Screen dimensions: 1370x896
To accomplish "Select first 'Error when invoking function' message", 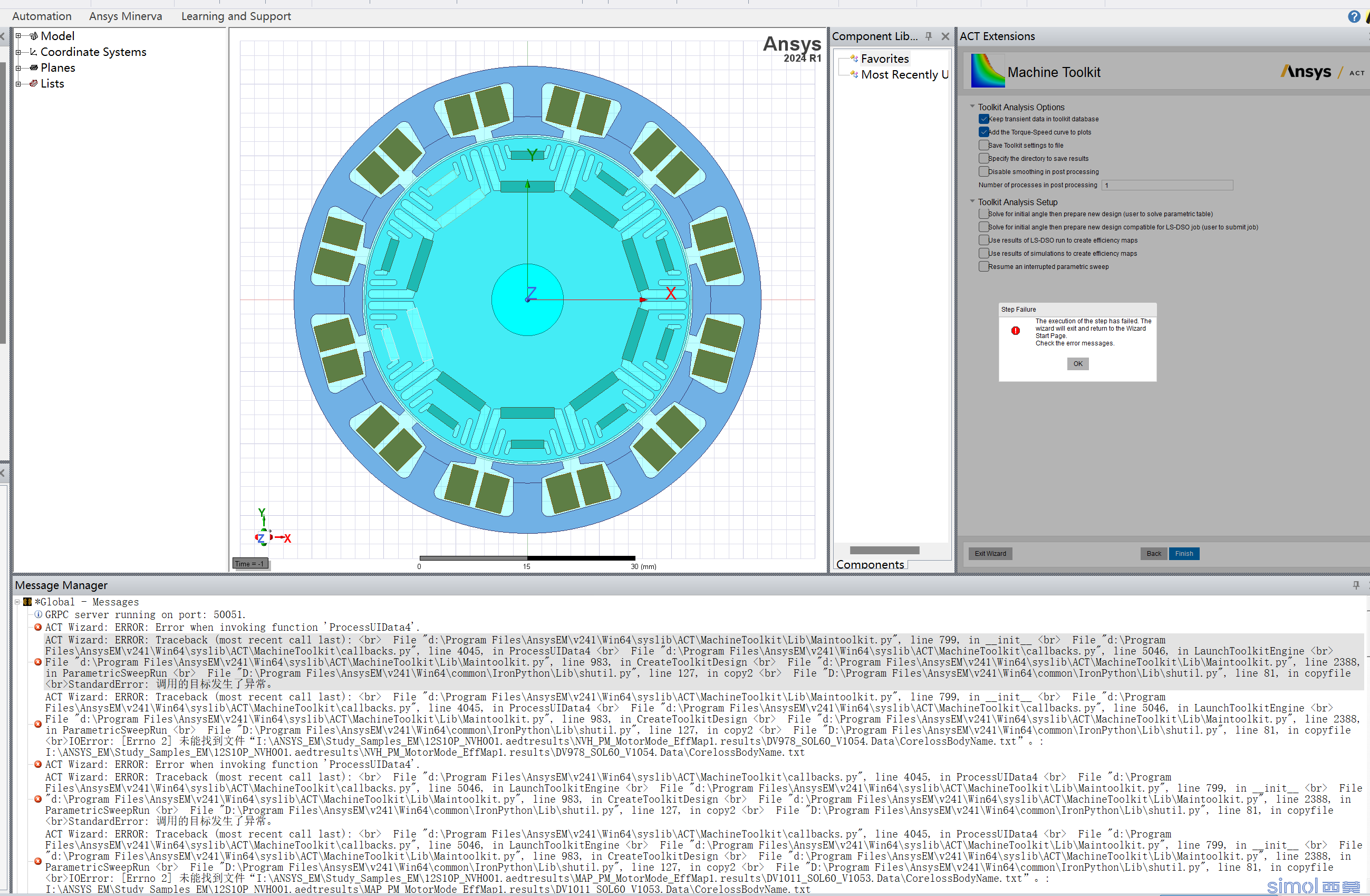I will click(233, 627).
